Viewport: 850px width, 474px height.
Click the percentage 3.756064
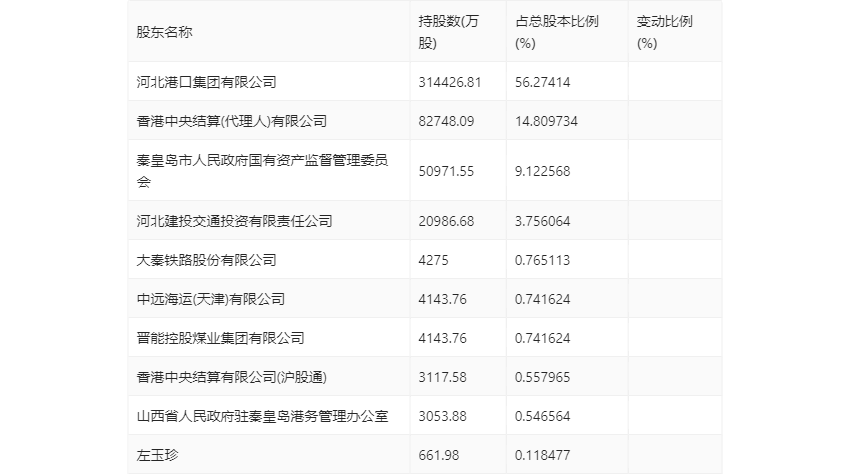pos(543,221)
